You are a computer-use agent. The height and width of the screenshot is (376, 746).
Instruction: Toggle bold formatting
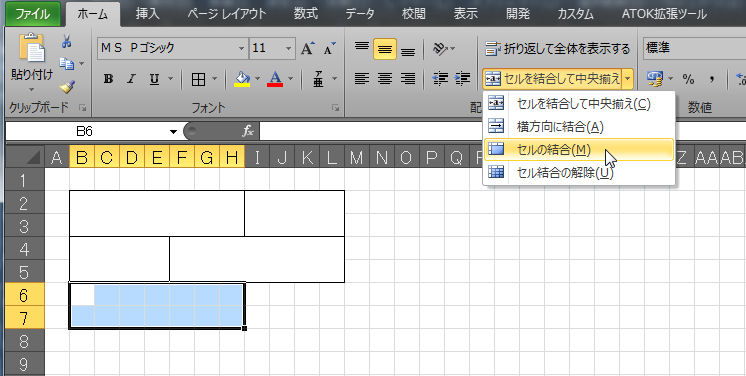point(108,79)
